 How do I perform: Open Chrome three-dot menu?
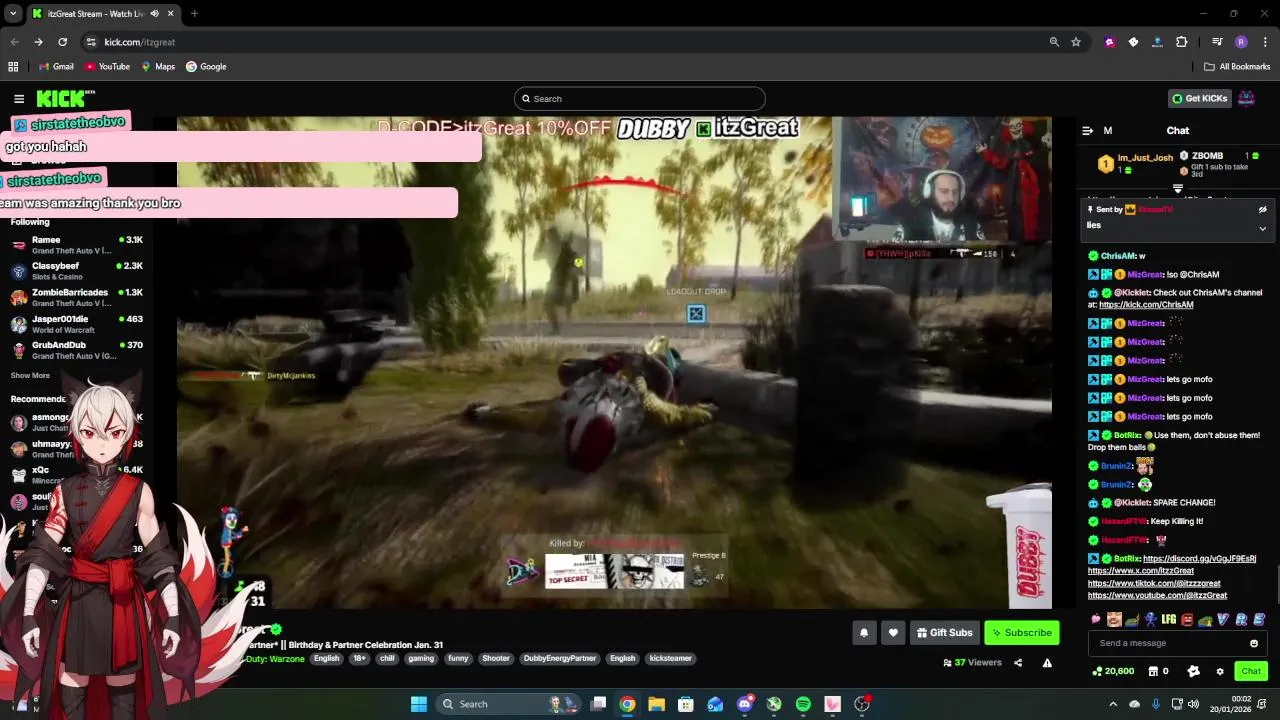(1265, 42)
